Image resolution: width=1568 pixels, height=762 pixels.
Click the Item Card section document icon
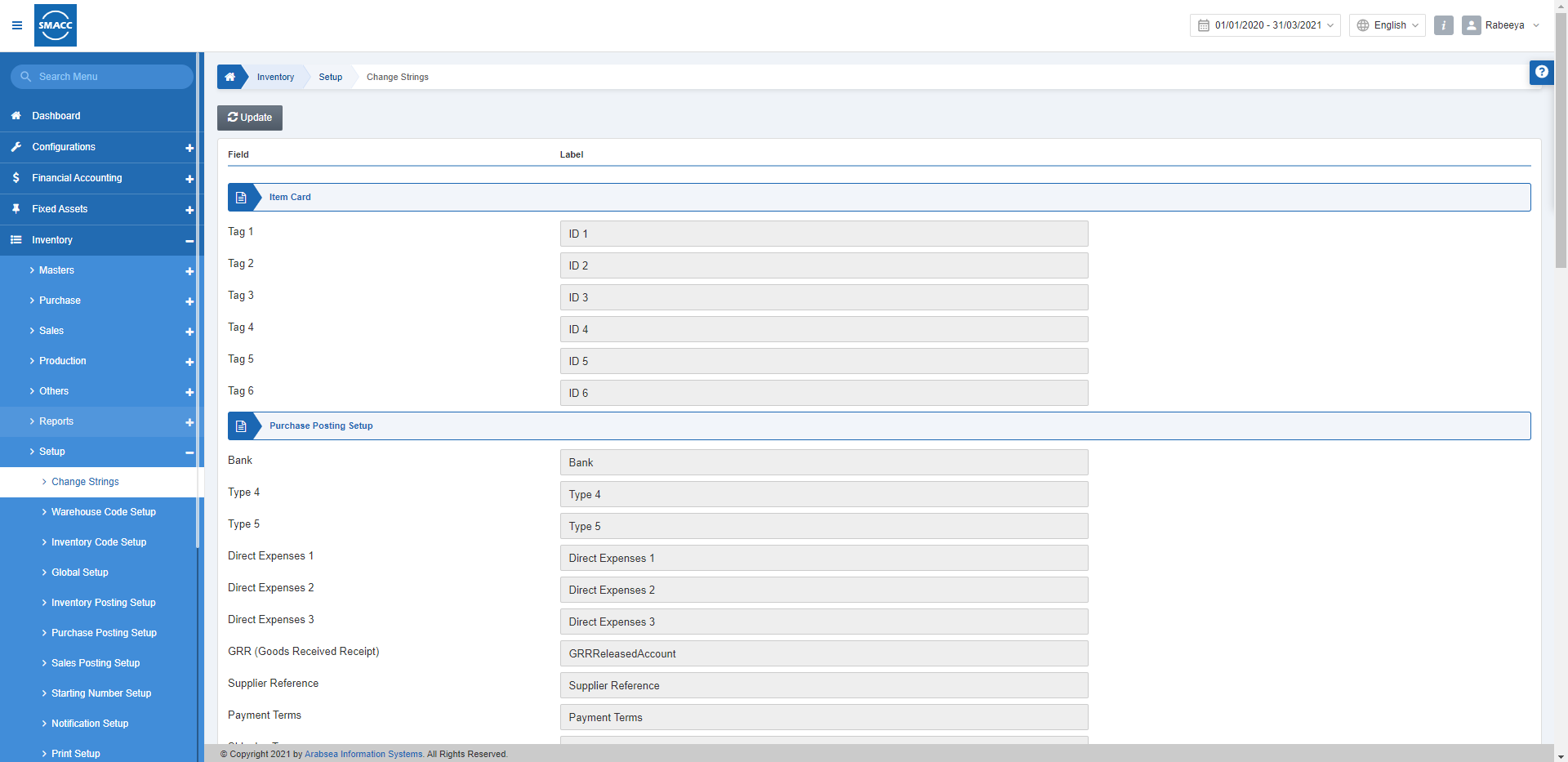tap(241, 198)
